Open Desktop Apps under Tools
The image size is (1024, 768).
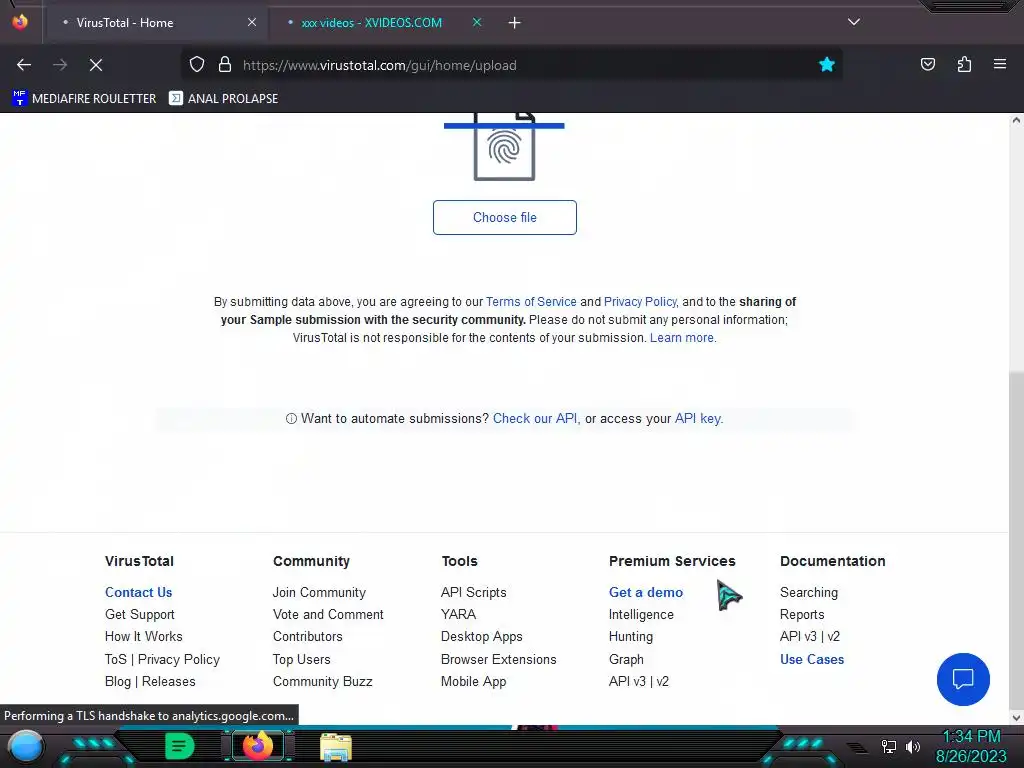click(481, 636)
